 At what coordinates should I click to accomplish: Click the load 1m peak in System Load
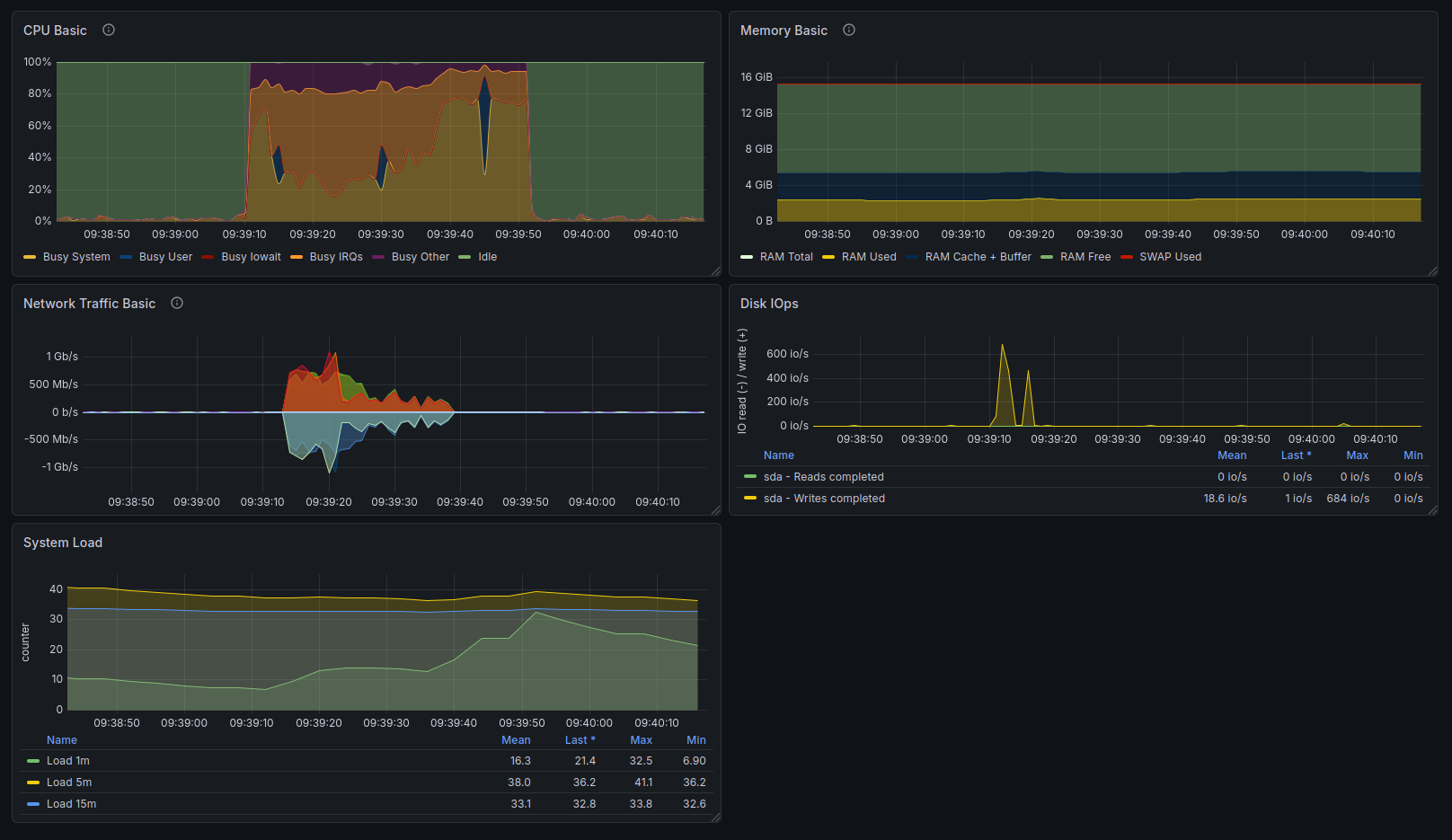pos(536,612)
